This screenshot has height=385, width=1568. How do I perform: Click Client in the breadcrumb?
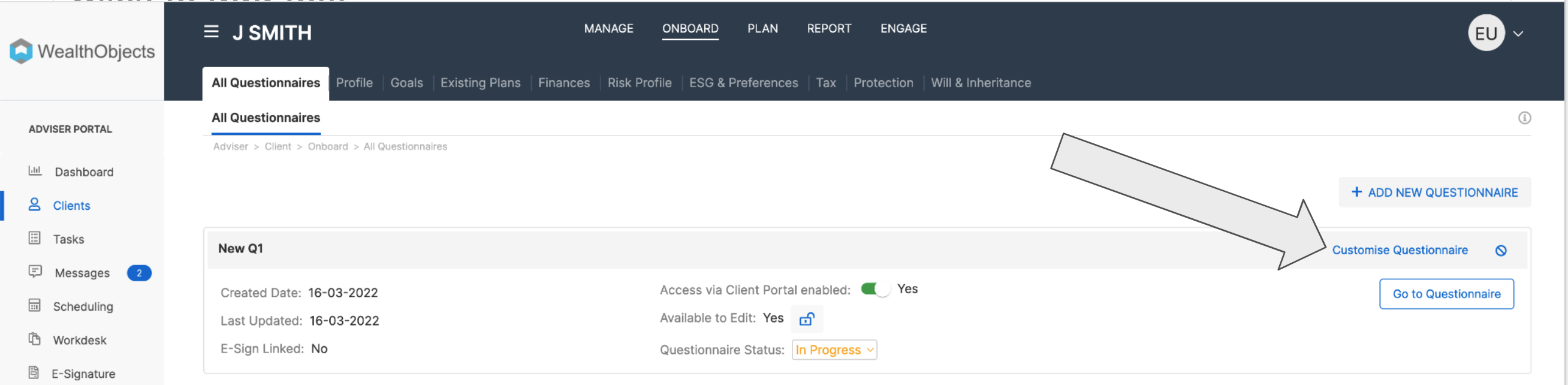click(x=278, y=147)
